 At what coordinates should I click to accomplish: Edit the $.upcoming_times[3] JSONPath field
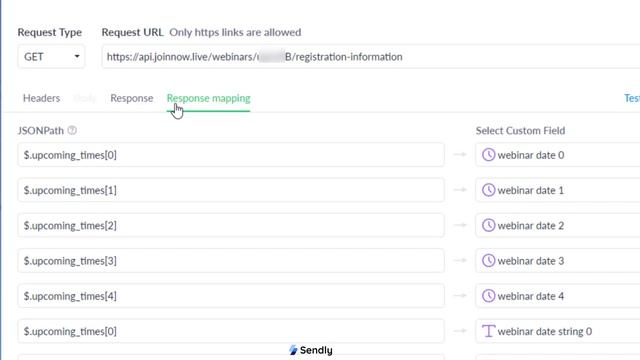pyautogui.click(x=231, y=260)
